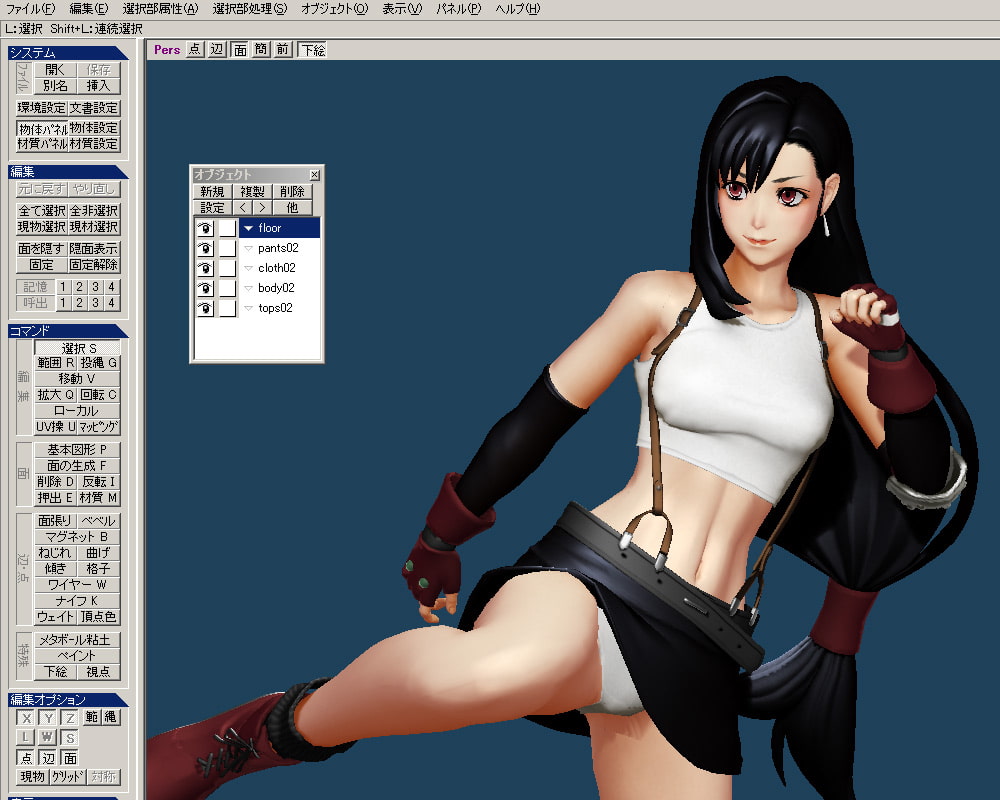Open the パネル(P) menu

[459, 9]
